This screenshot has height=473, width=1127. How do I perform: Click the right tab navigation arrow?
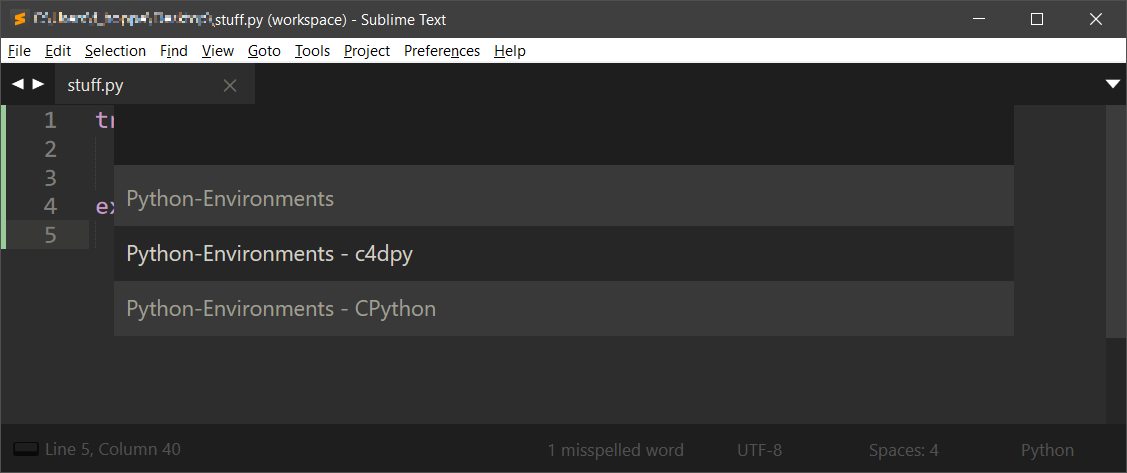pyautogui.click(x=38, y=85)
